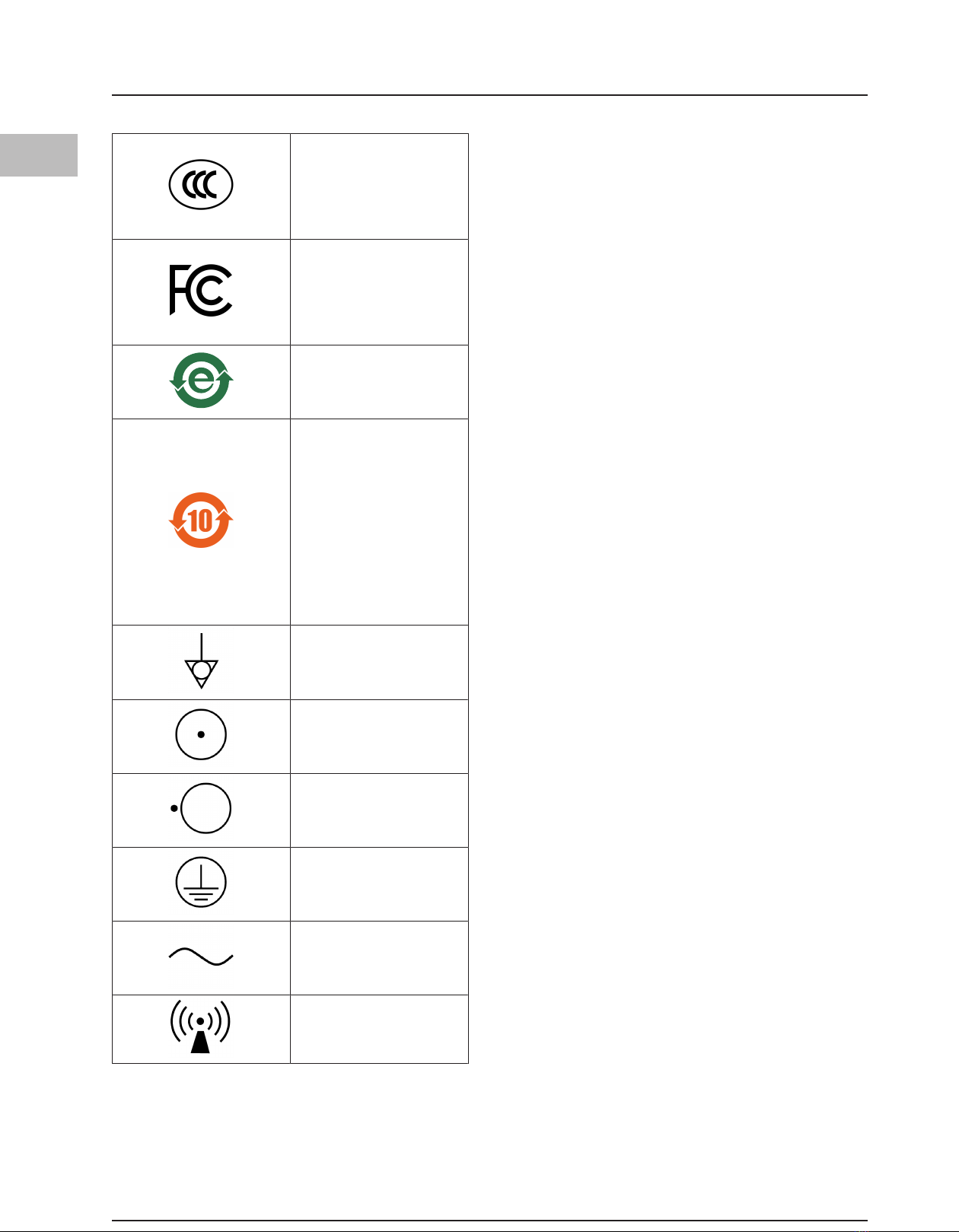Select the alternating current wave symbol
This screenshot has width=959, height=1232.
[x=201, y=957]
